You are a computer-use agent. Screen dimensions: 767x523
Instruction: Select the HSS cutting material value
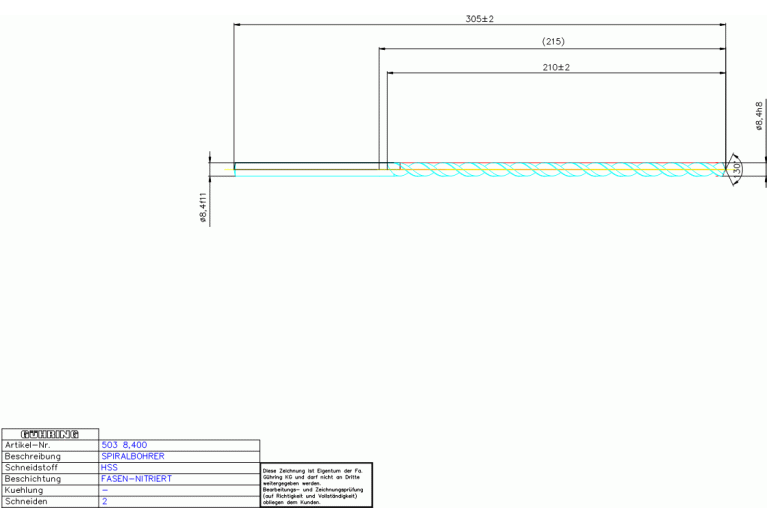109,467
